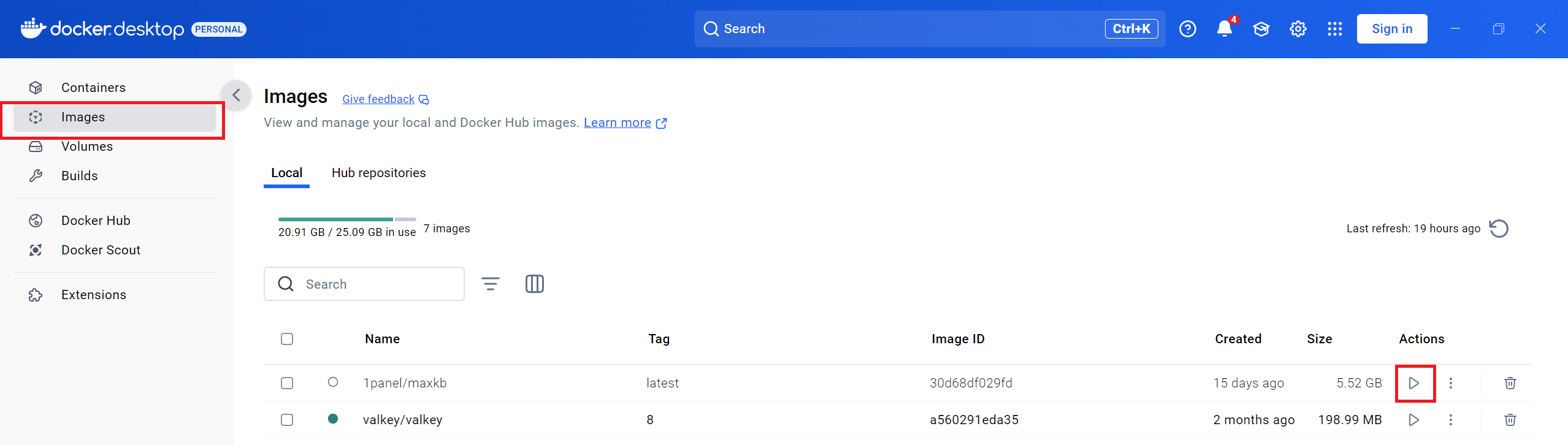
Task: Click the 1panel/maxkb unused status circle
Action: (x=333, y=382)
